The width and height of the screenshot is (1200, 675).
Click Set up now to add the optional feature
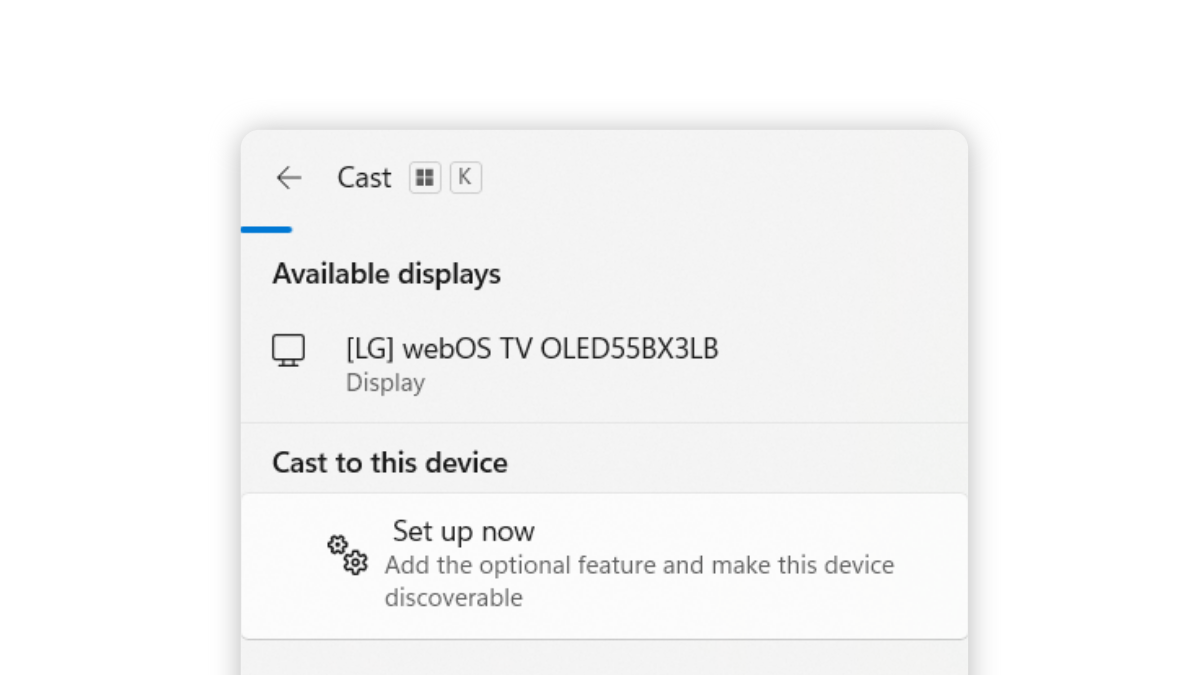pyautogui.click(x=462, y=531)
